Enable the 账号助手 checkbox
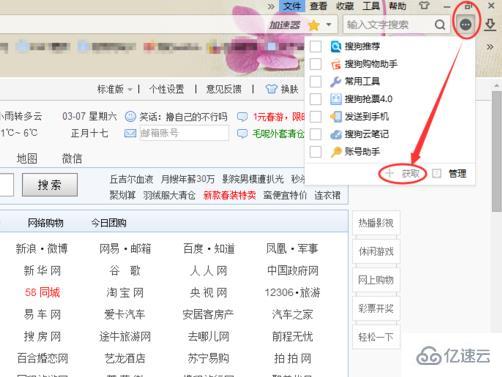Screen dimensions: 502x377 coord(316,152)
